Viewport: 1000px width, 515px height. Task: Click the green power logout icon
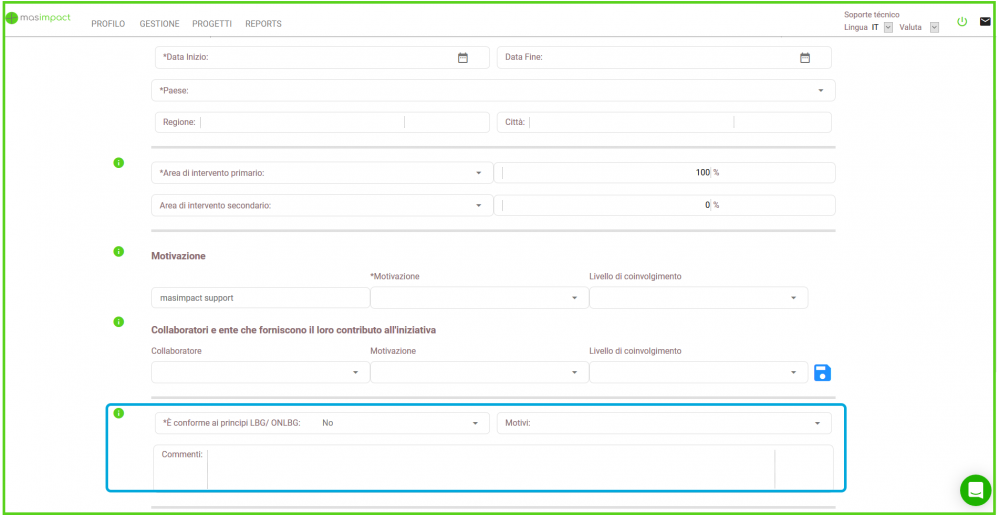point(962,21)
